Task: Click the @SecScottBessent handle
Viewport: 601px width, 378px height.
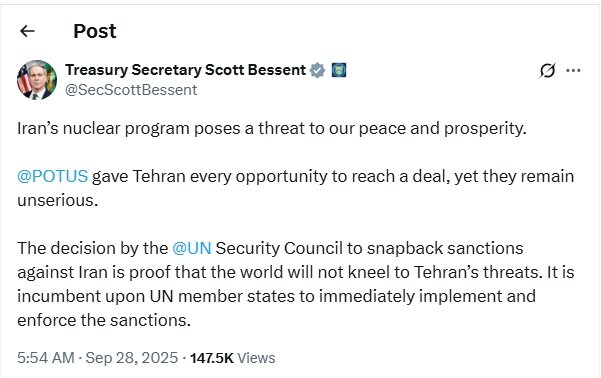Action: point(131,90)
